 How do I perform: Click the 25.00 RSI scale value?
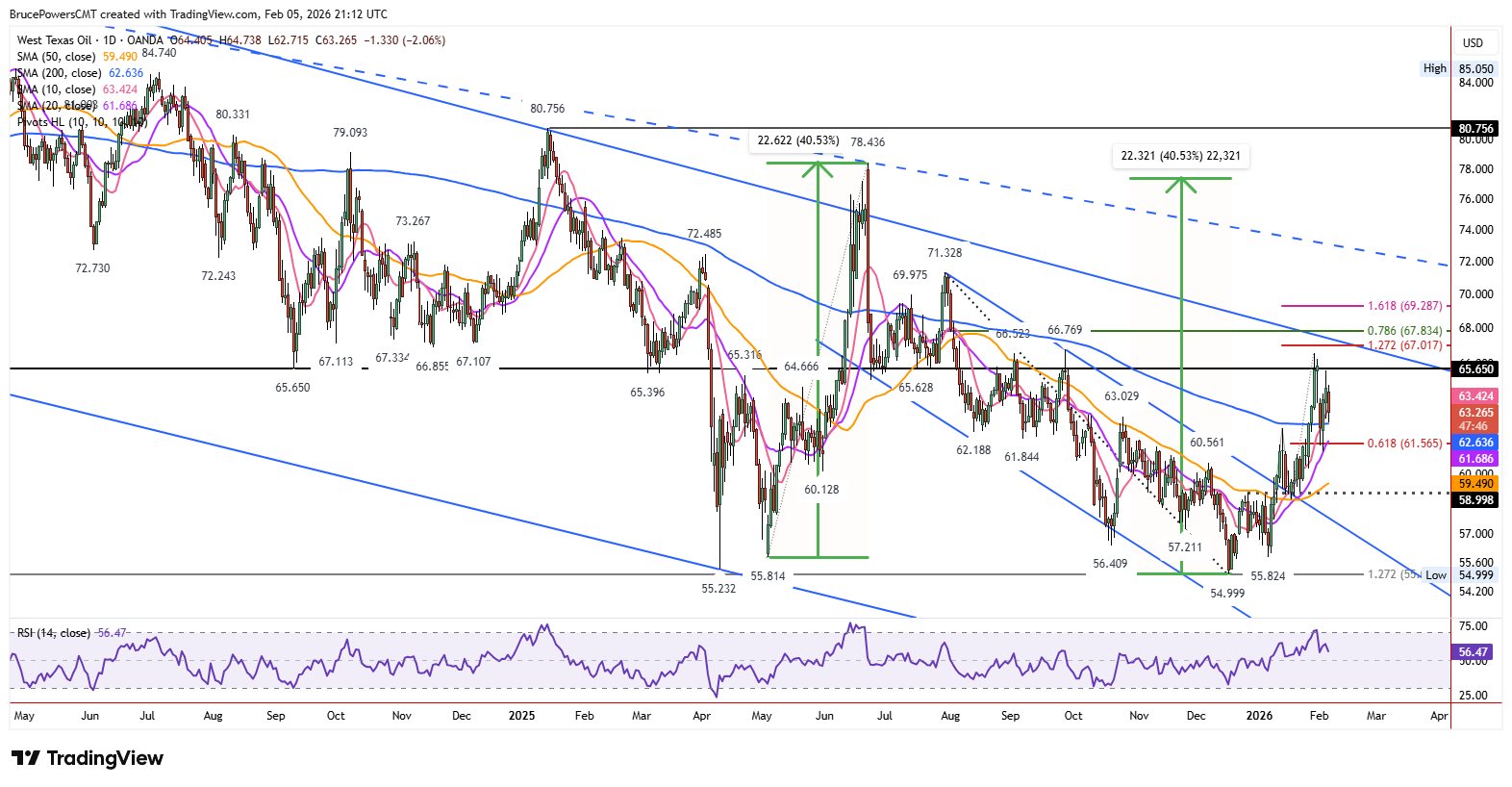coord(1473,696)
